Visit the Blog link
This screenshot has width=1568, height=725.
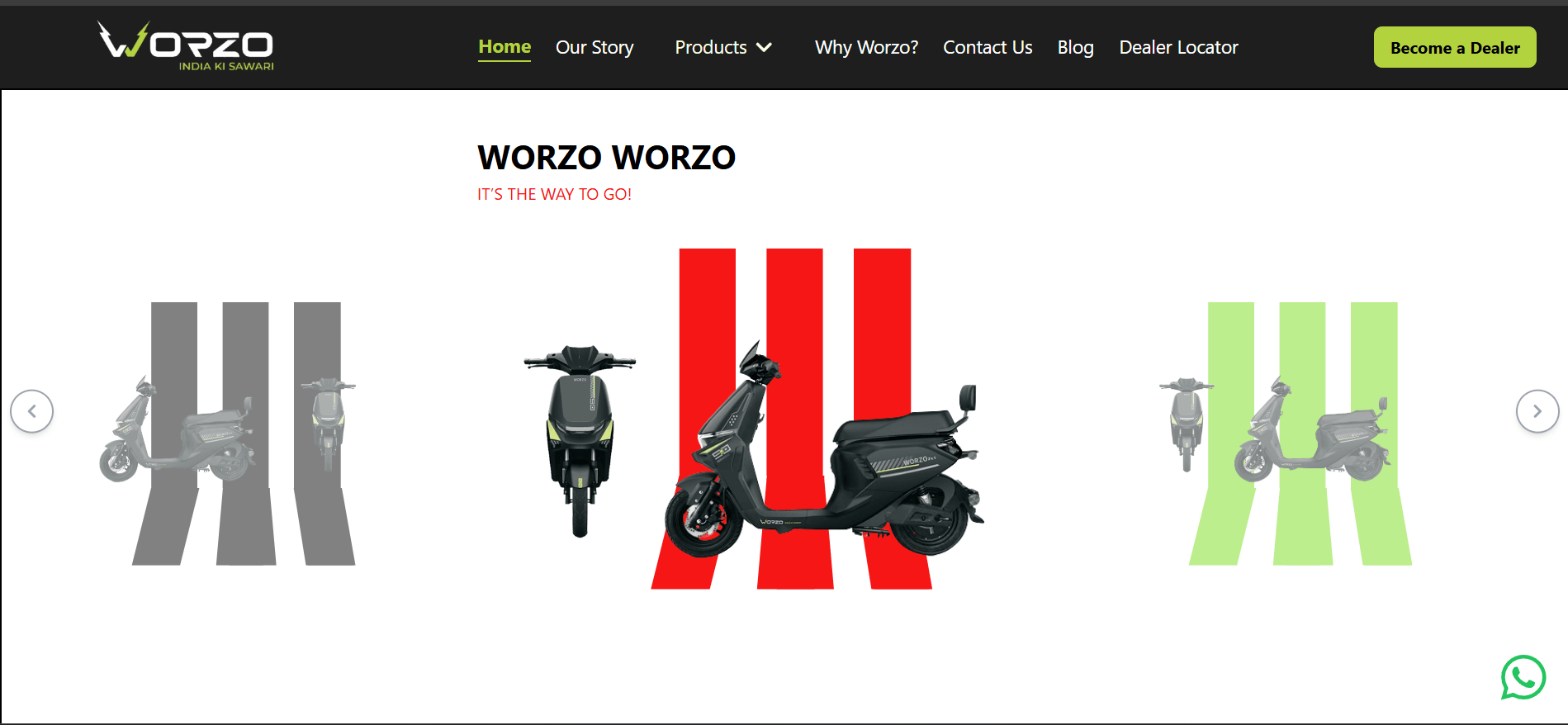1075,48
